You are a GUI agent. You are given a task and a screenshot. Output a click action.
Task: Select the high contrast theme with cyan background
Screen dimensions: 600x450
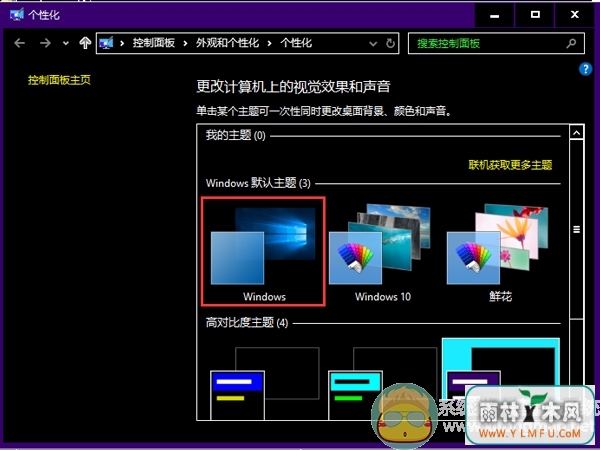501,379
